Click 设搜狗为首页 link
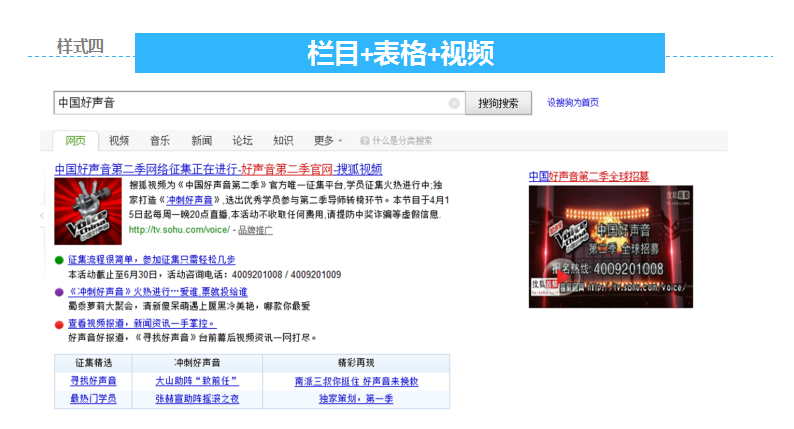794x429 pixels. [573, 103]
